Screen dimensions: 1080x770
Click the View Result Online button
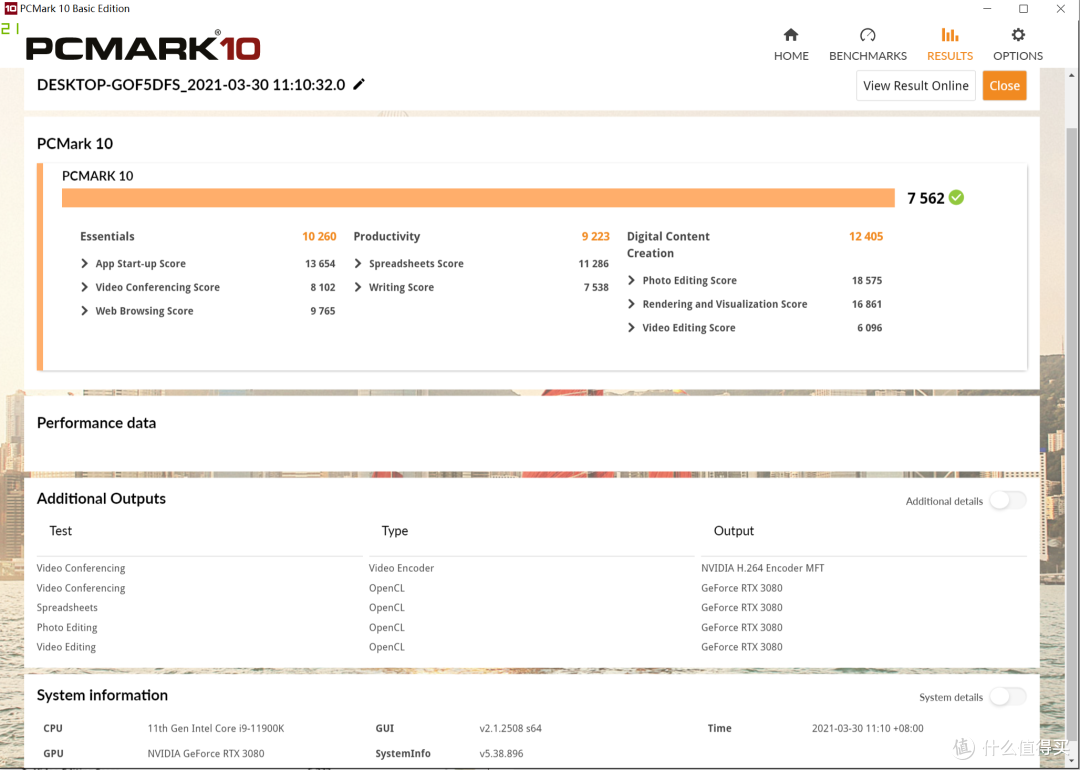pyautogui.click(x=915, y=85)
